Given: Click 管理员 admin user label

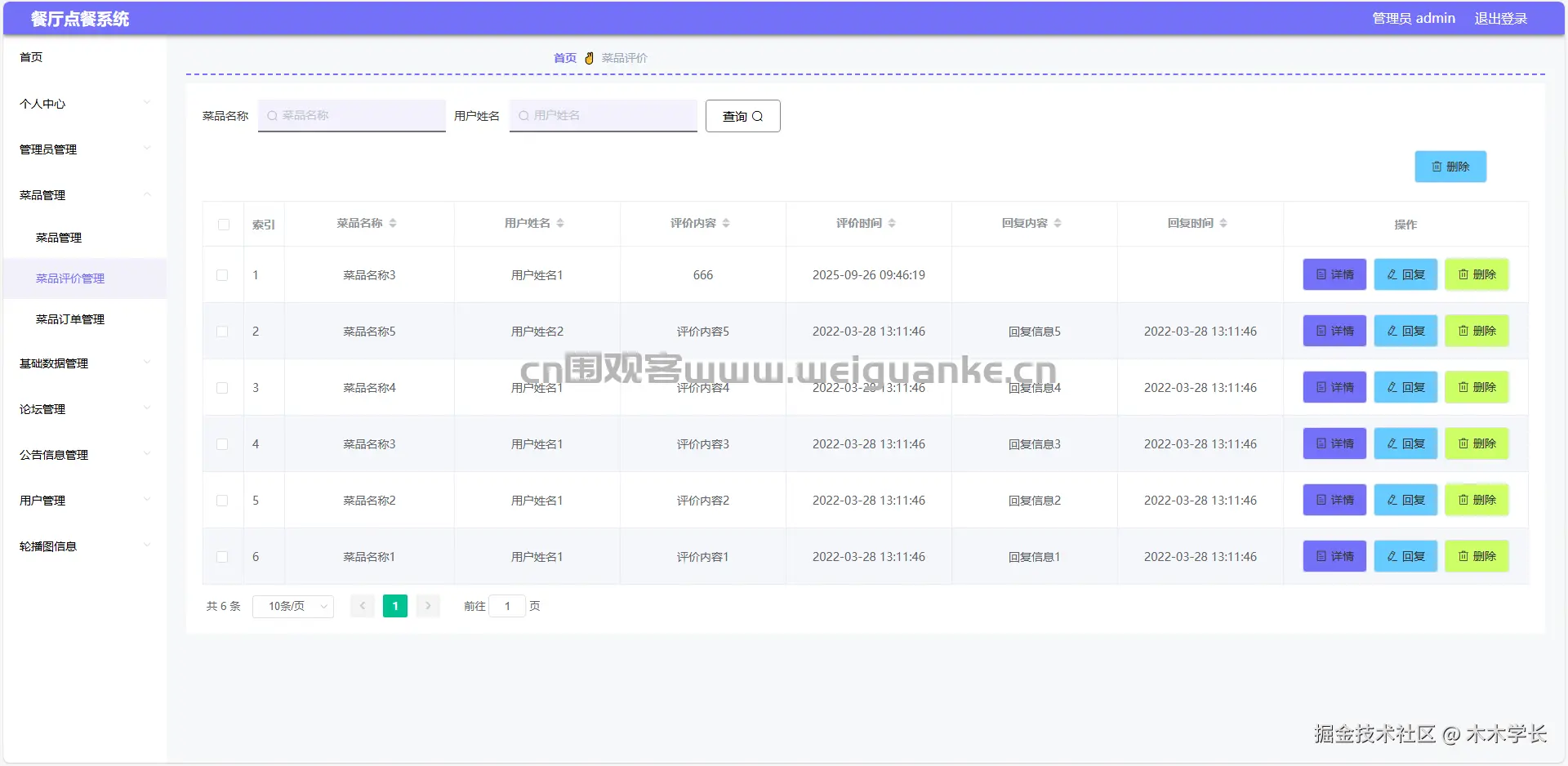Looking at the screenshot, I should tap(1414, 18).
